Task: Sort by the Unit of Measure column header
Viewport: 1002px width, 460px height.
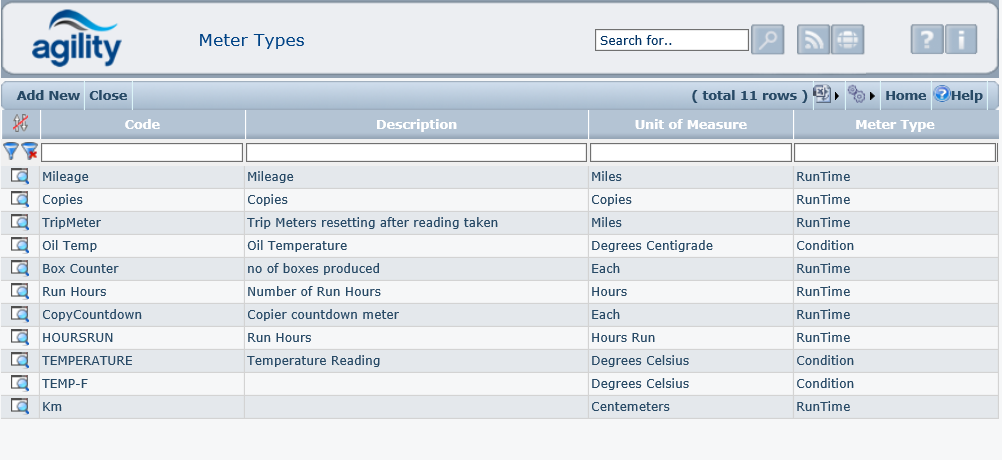Action: pyautogui.click(x=690, y=125)
